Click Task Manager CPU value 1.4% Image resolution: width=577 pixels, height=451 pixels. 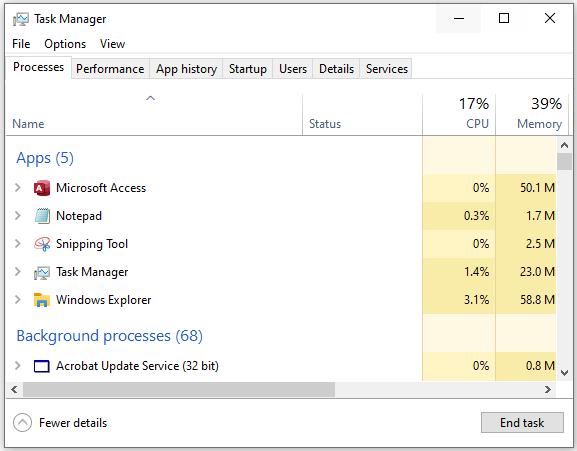pyautogui.click(x=476, y=272)
